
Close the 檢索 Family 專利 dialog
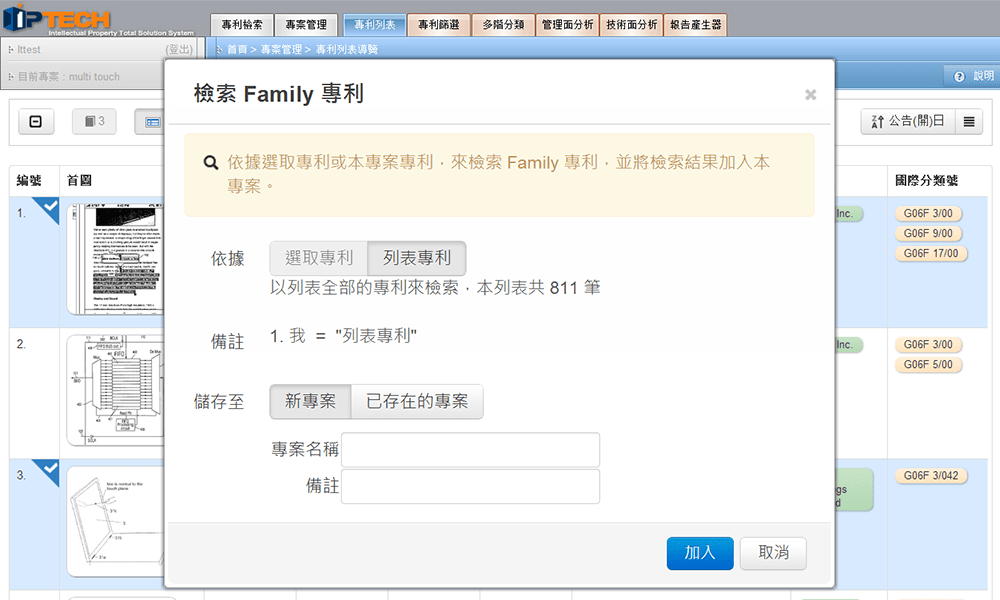[x=810, y=95]
